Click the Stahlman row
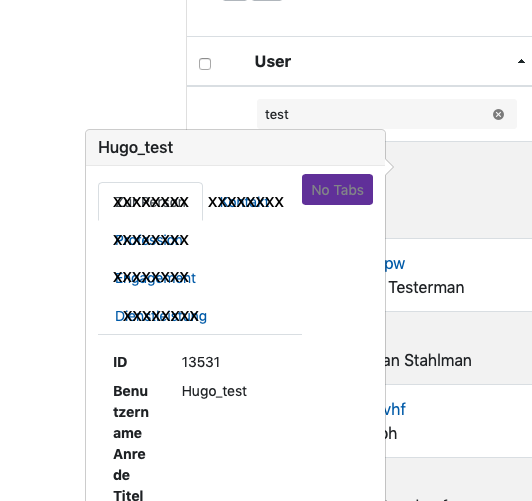 coord(459,348)
